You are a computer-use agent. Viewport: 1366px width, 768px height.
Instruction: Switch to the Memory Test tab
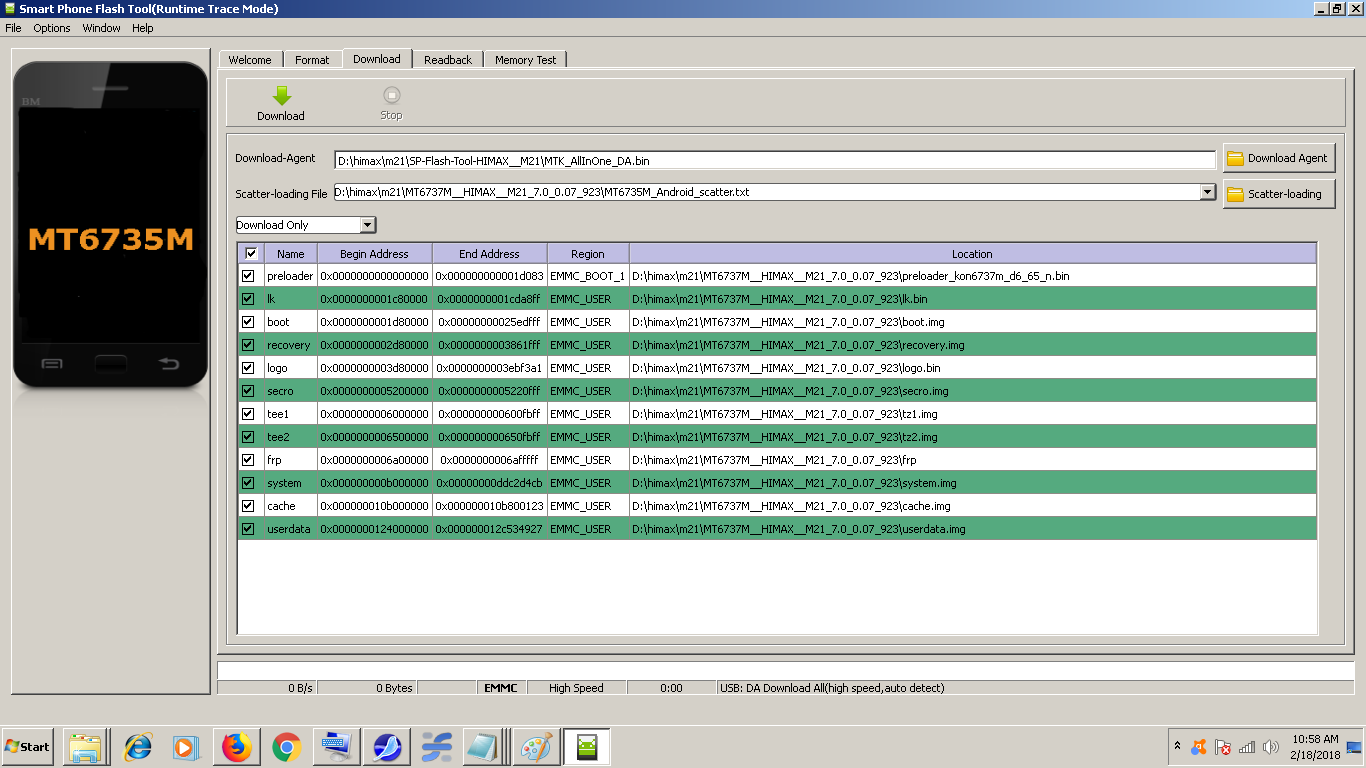click(x=526, y=60)
